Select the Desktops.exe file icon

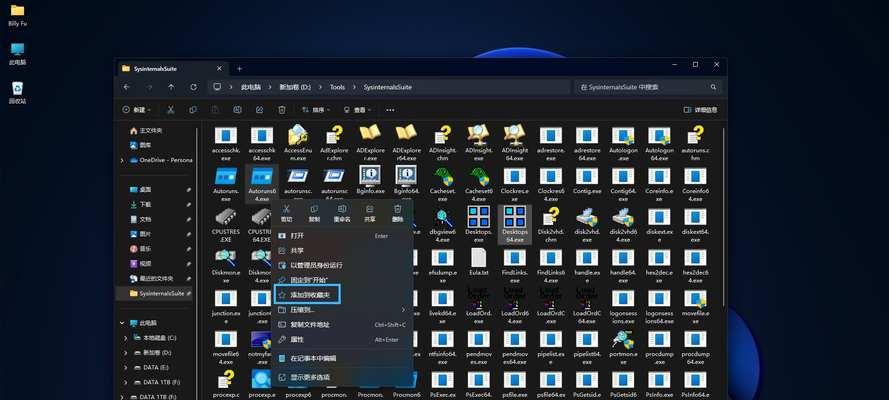point(479,217)
